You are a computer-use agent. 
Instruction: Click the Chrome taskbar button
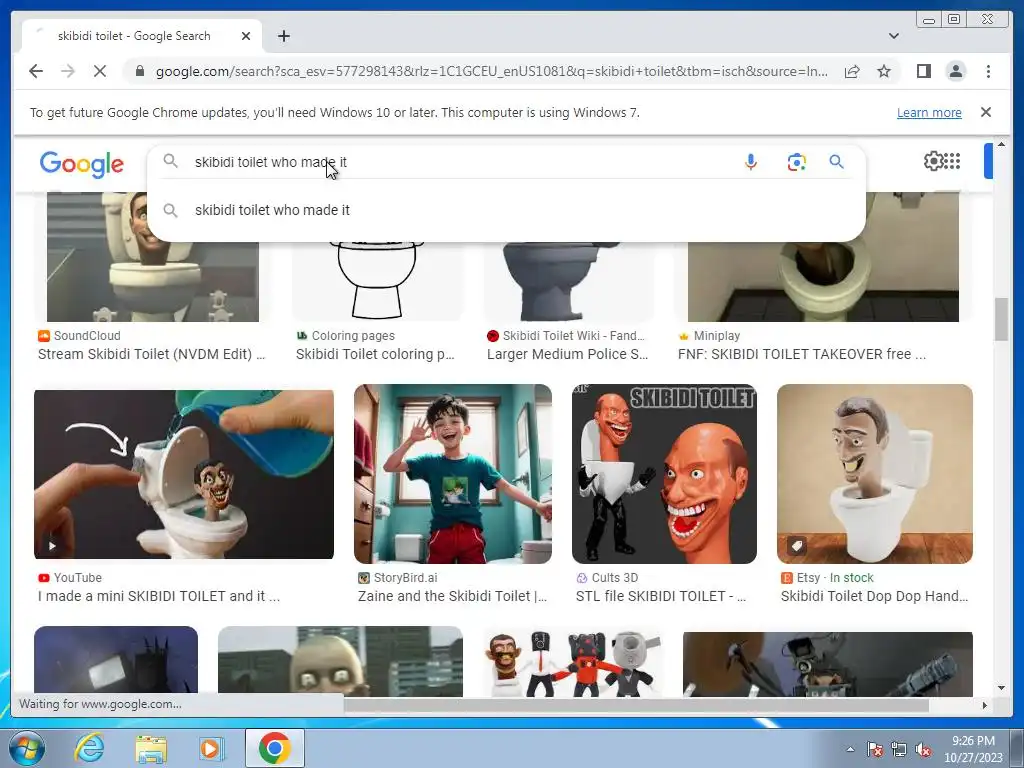(274, 748)
